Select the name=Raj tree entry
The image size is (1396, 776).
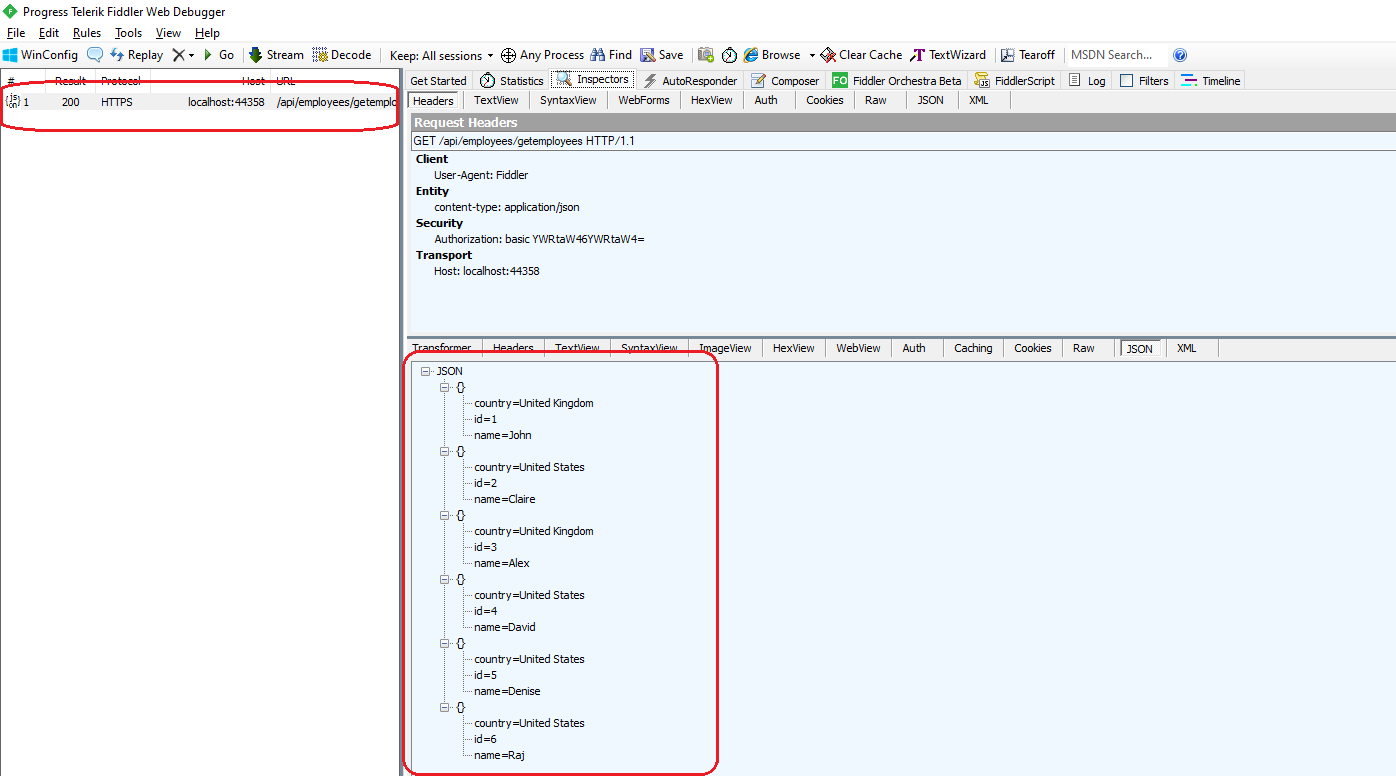tap(499, 755)
